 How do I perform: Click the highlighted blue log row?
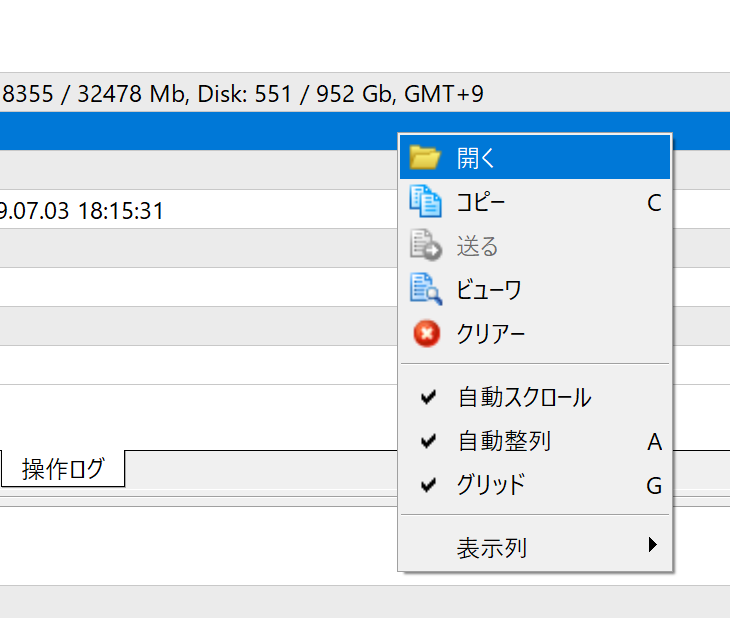point(200,132)
